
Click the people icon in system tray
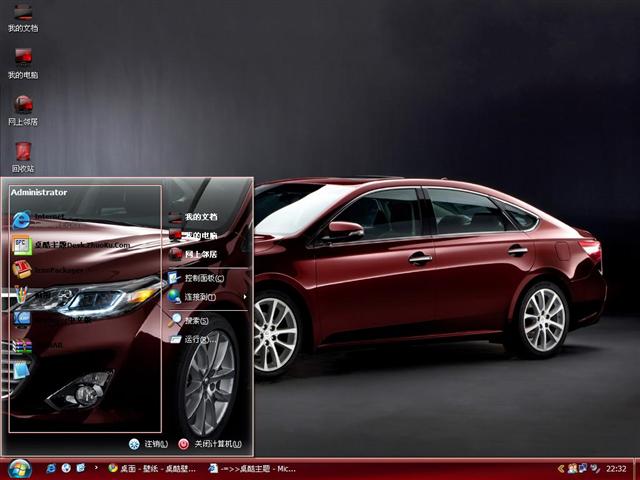click(572, 469)
